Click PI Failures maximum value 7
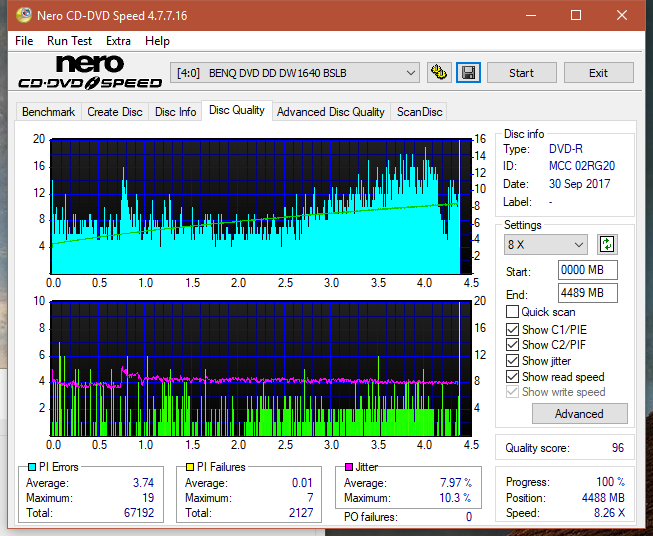The image size is (653, 536). (310, 498)
